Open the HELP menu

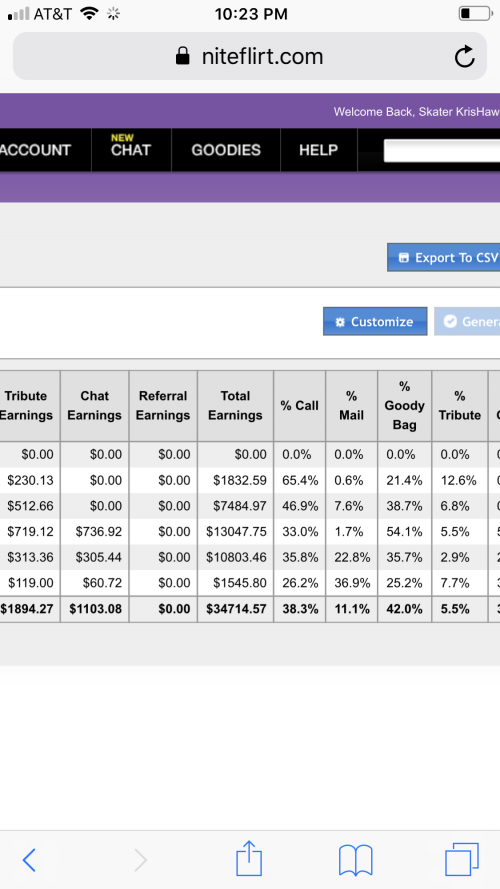319,150
